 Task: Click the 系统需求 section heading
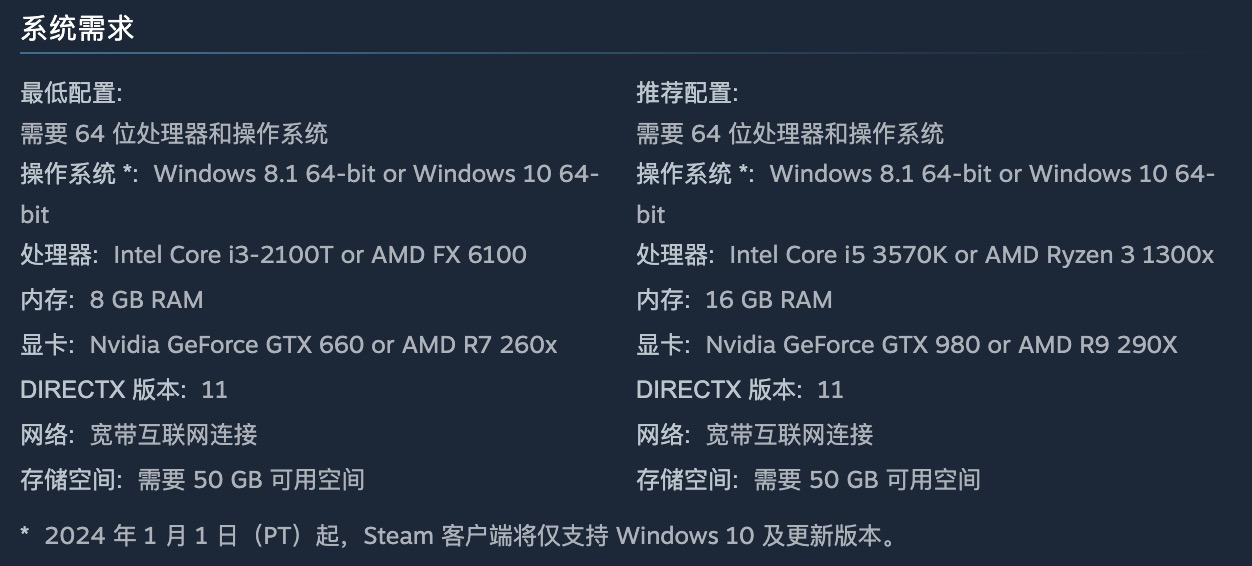point(77,29)
